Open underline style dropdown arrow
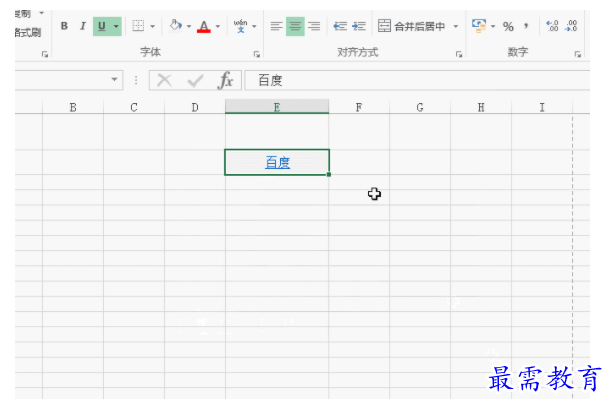 (x=116, y=26)
